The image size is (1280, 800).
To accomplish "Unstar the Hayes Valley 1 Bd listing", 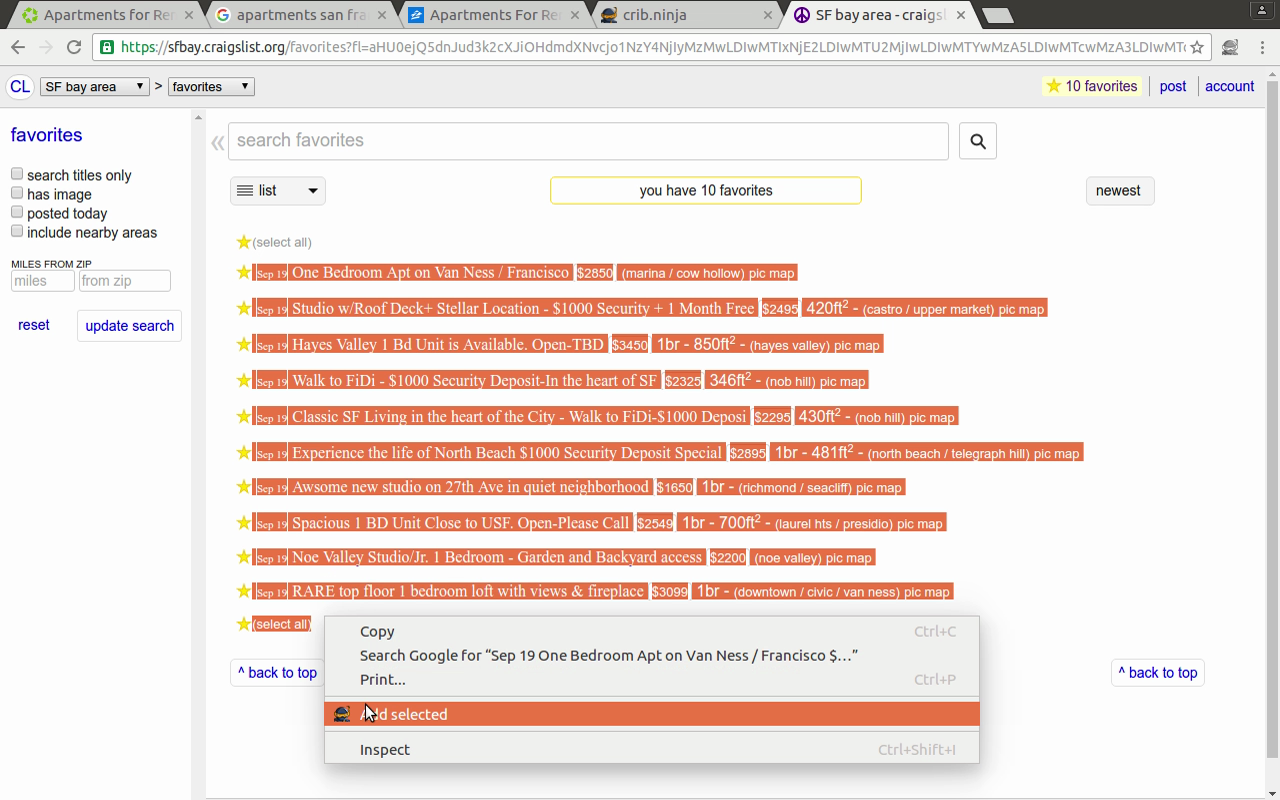I will click(243, 345).
